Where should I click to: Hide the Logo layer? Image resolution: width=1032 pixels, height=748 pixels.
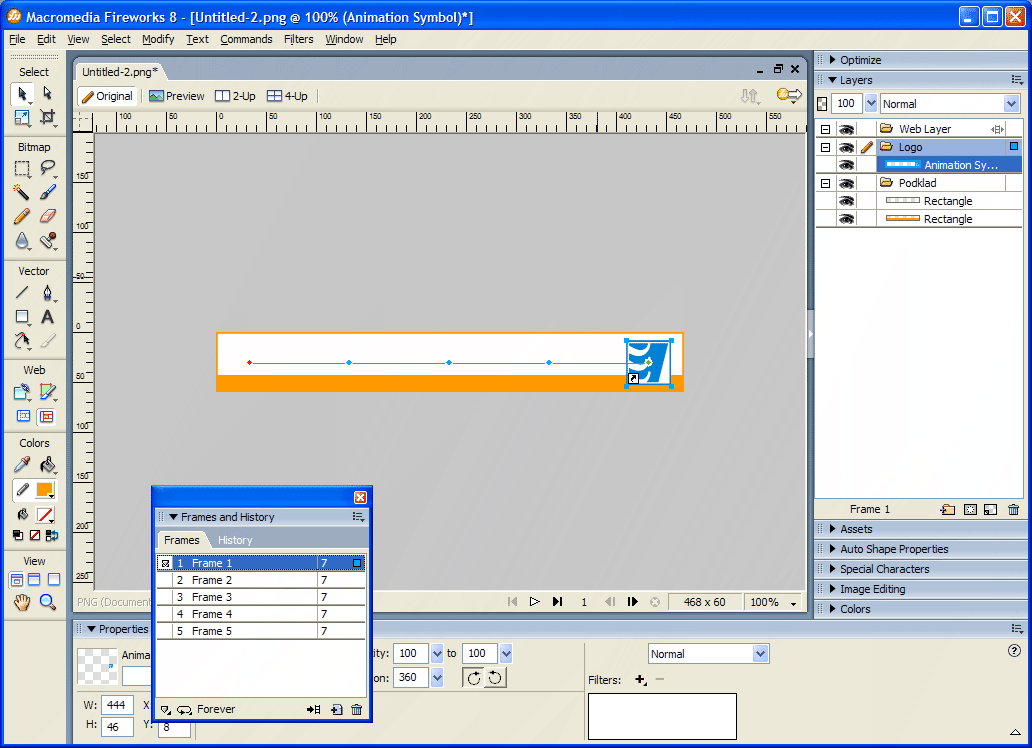pos(846,147)
